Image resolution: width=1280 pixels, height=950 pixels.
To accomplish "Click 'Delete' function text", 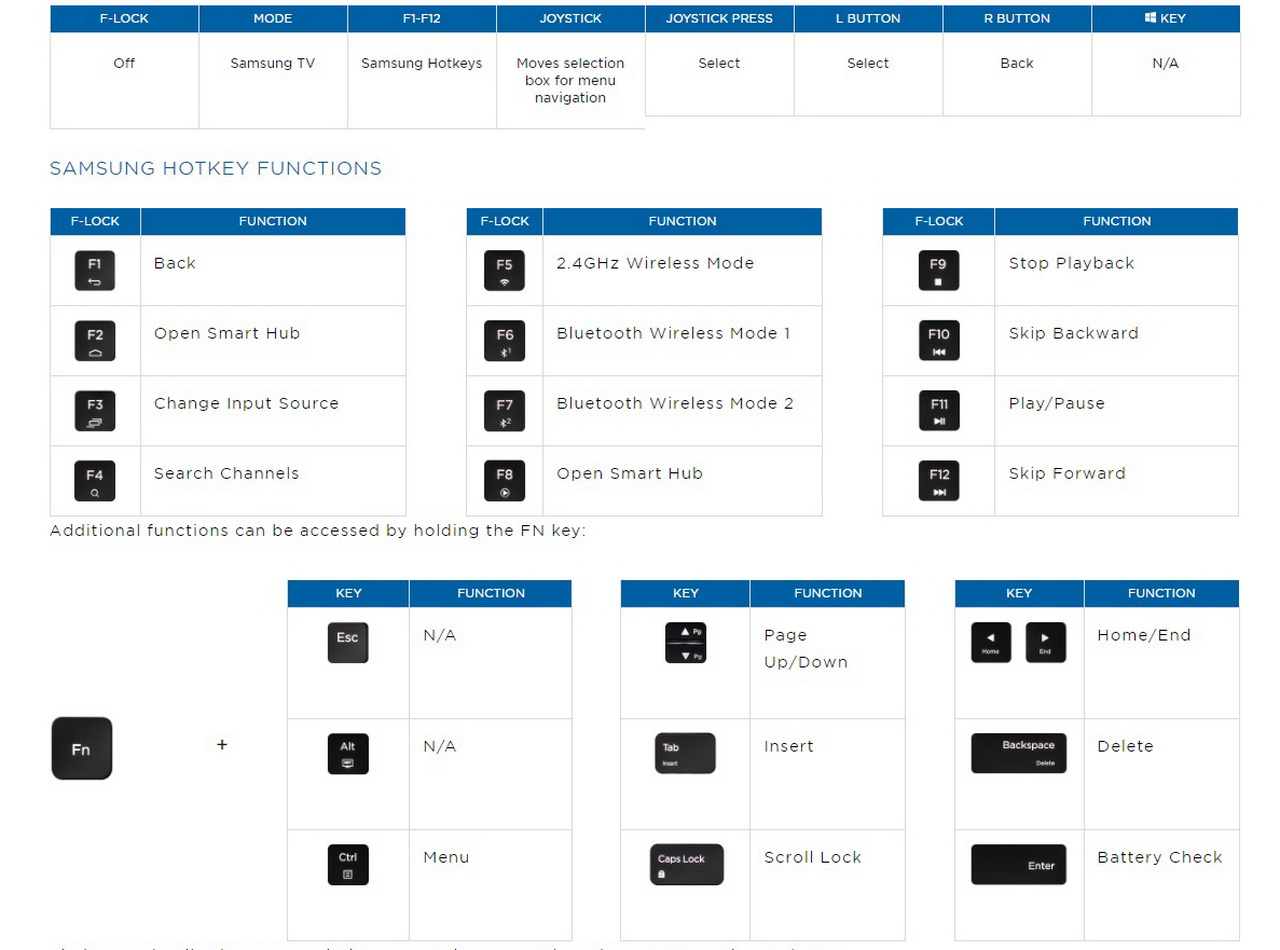I will 1125,747.
